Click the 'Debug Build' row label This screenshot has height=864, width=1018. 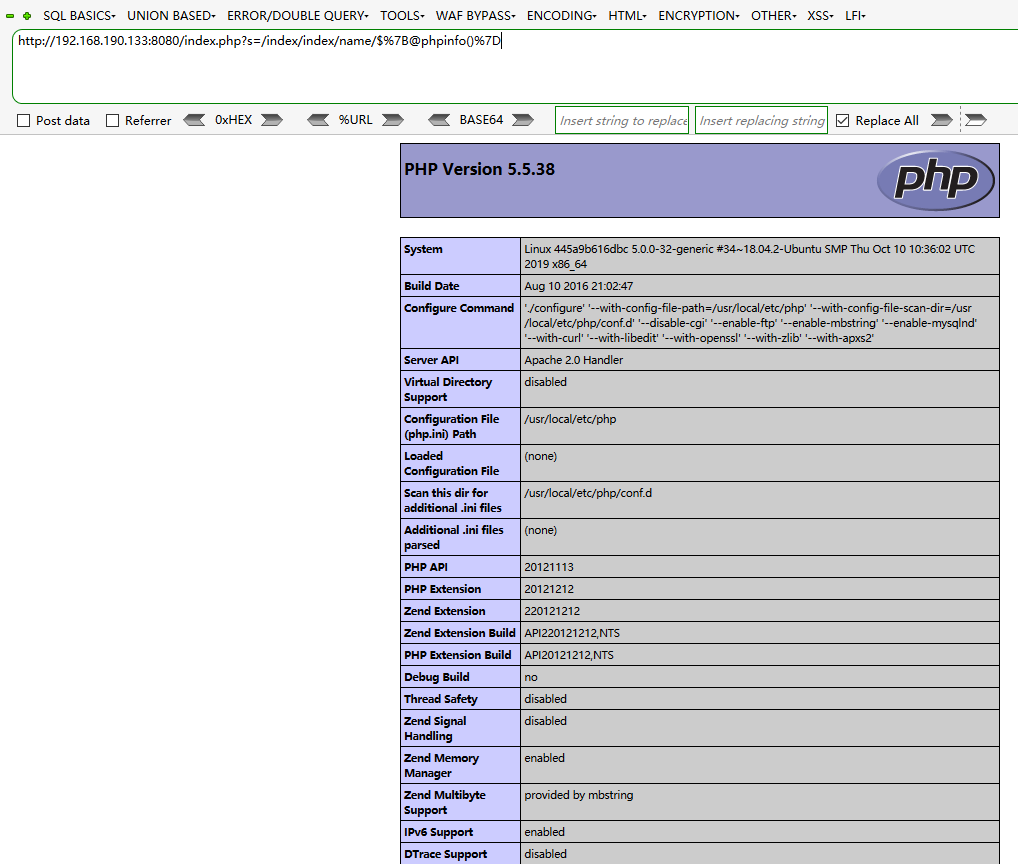click(x=437, y=678)
